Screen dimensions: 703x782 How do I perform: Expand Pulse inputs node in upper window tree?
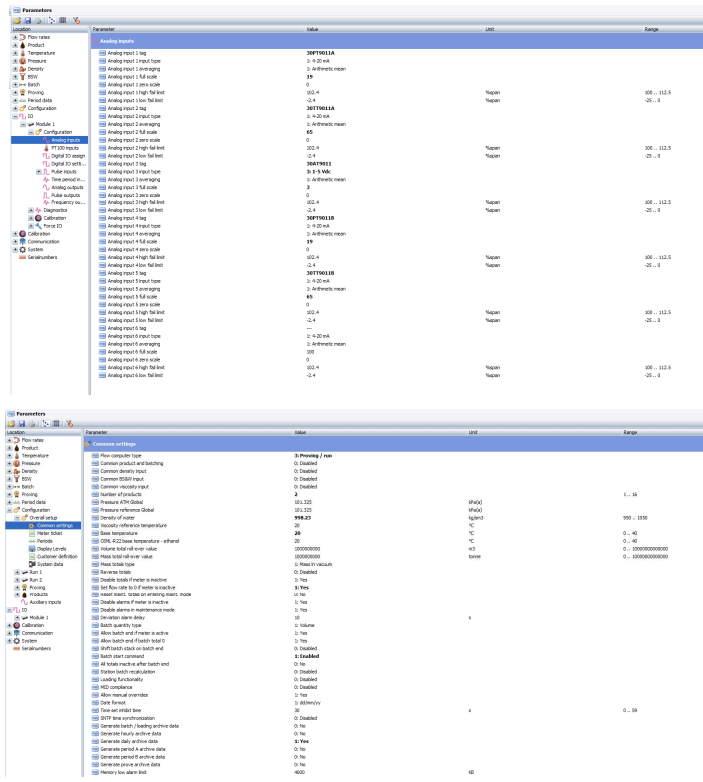(x=39, y=172)
